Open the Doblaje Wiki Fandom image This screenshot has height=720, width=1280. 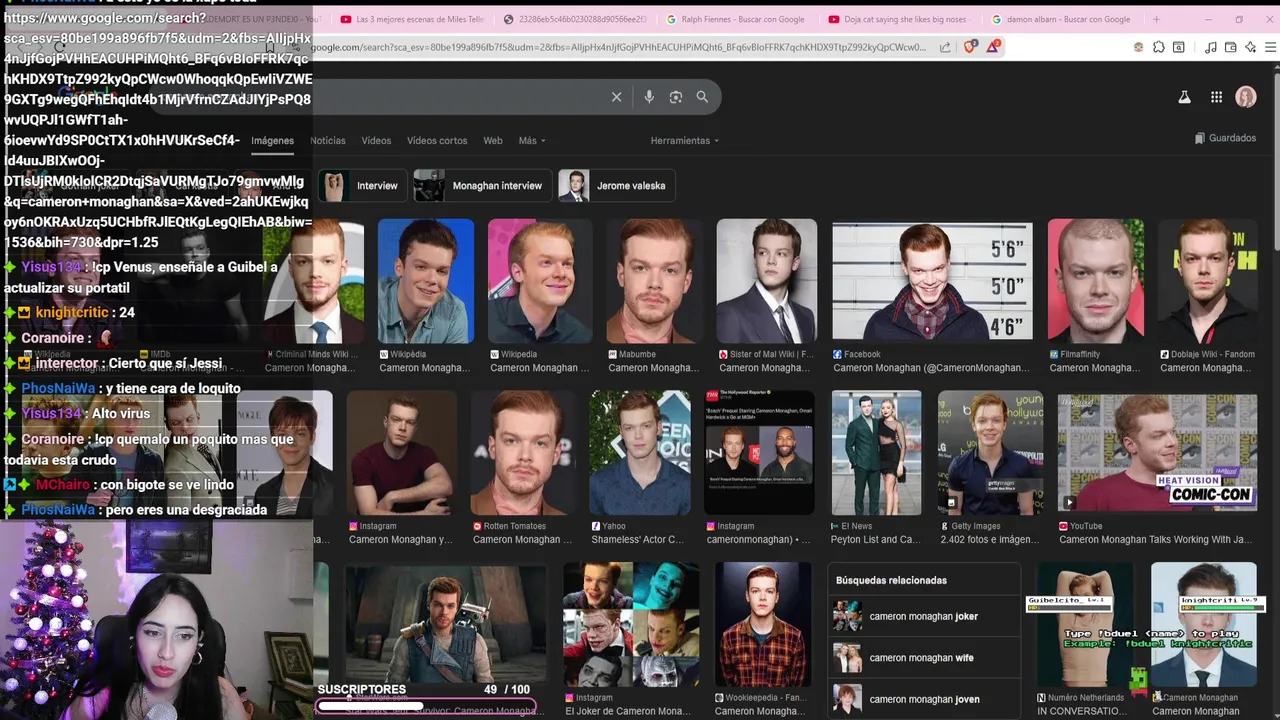point(1208,281)
